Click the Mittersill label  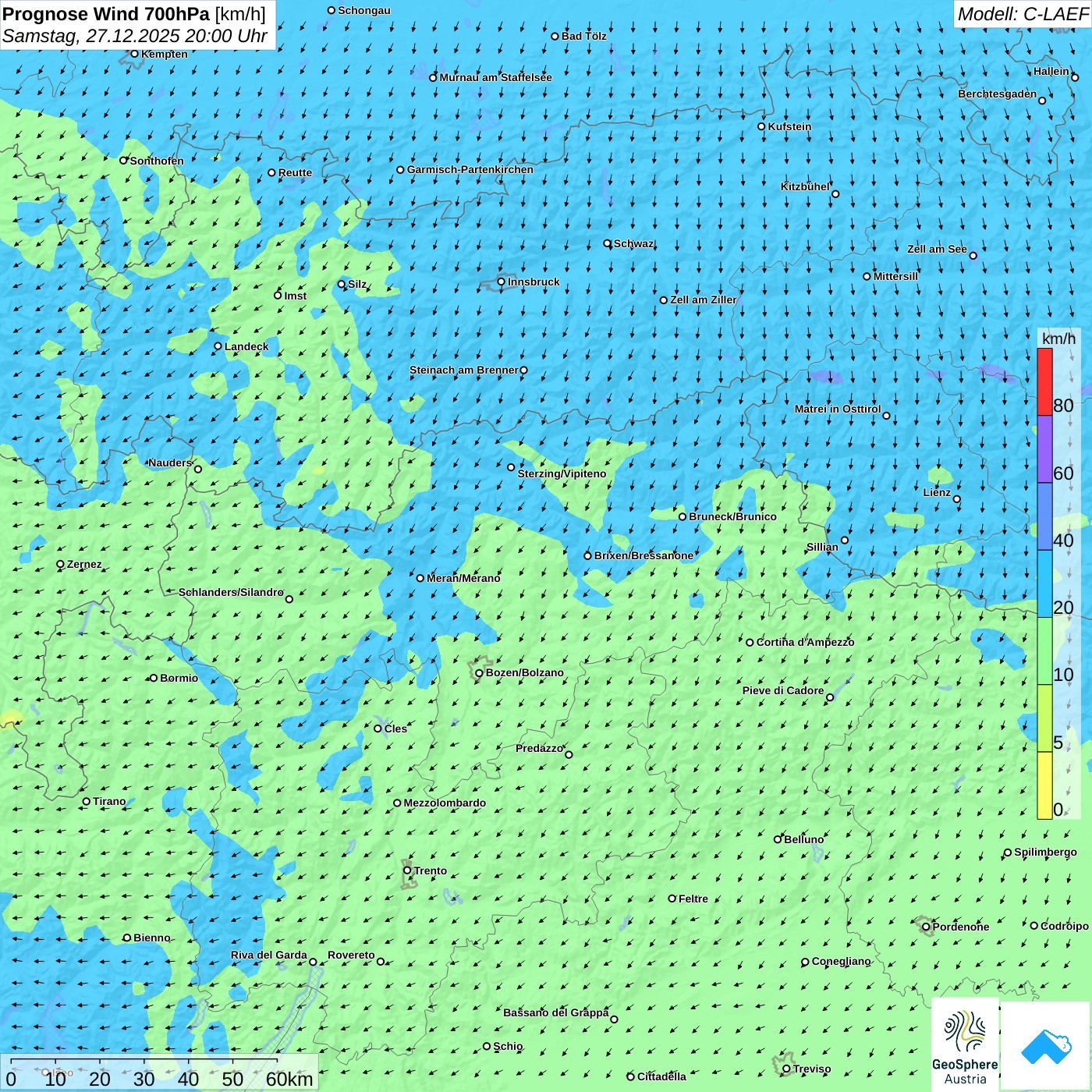[x=895, y=276]
